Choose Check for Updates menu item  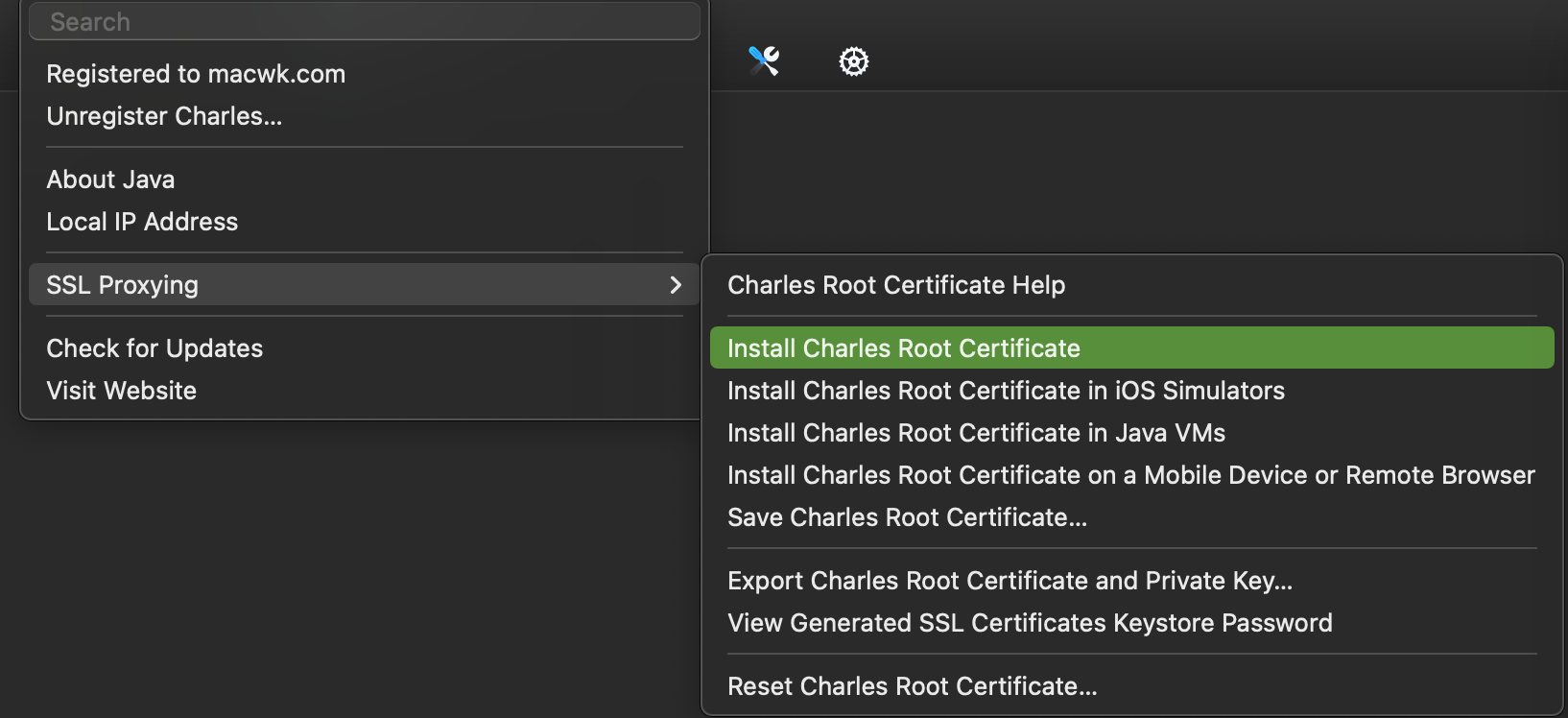click(x=365, y=348)
